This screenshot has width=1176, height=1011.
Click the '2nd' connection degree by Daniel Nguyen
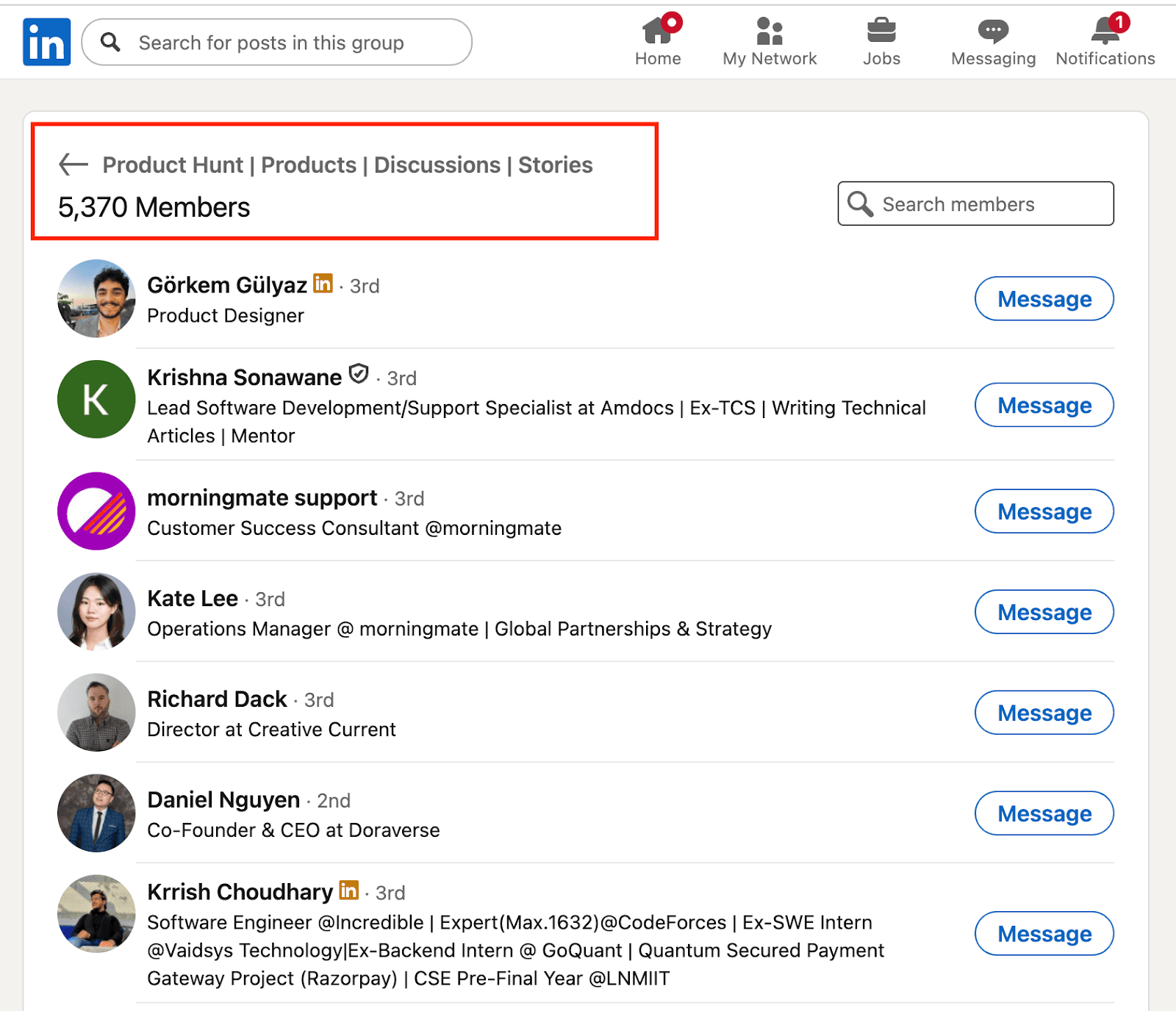click(334, 801)
